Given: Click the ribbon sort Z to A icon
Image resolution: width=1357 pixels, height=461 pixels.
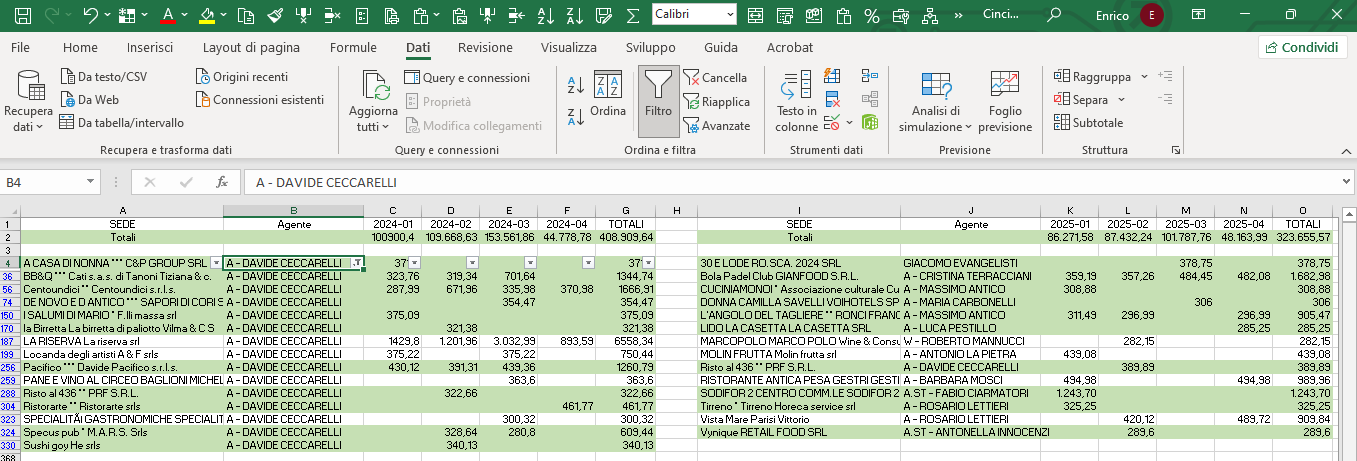Looking at the screenshot, I should click(x=576, y=116).
